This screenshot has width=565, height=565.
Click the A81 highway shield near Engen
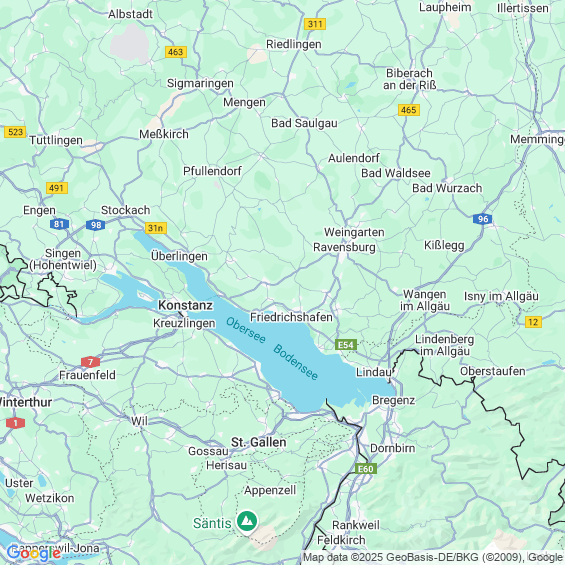(59, 224)
